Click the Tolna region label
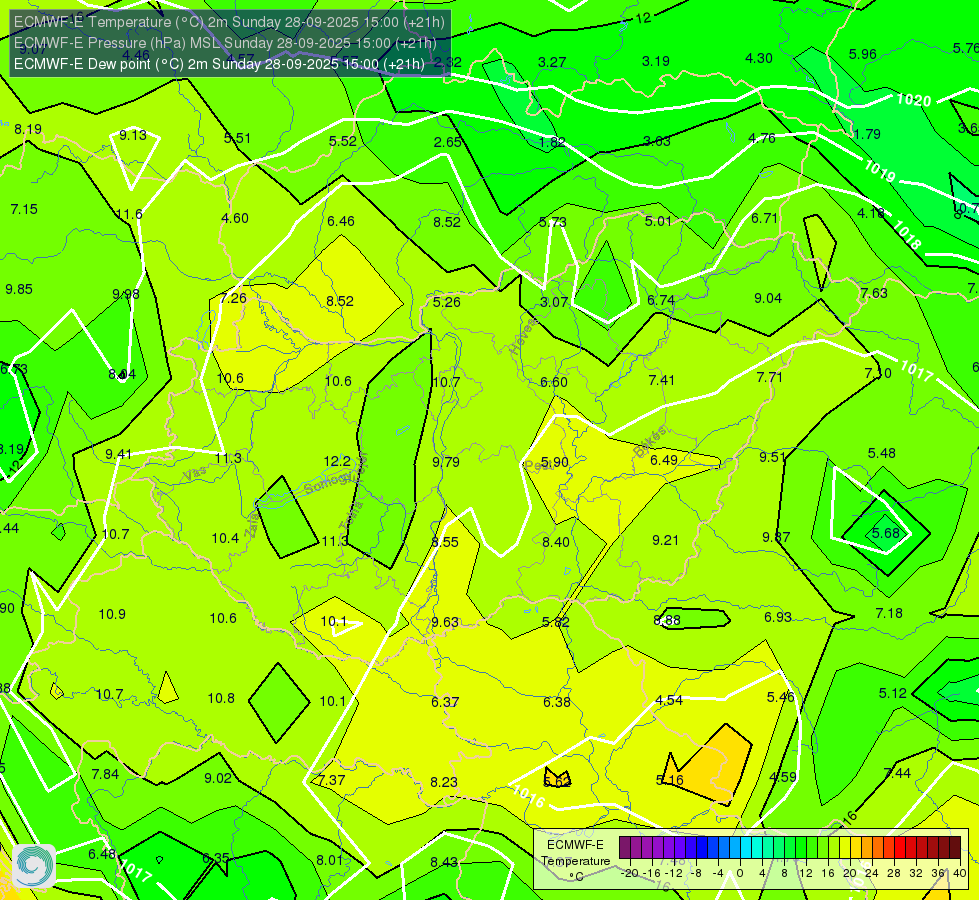This screenshot has width=979, height=900. [x=350, y=517]
